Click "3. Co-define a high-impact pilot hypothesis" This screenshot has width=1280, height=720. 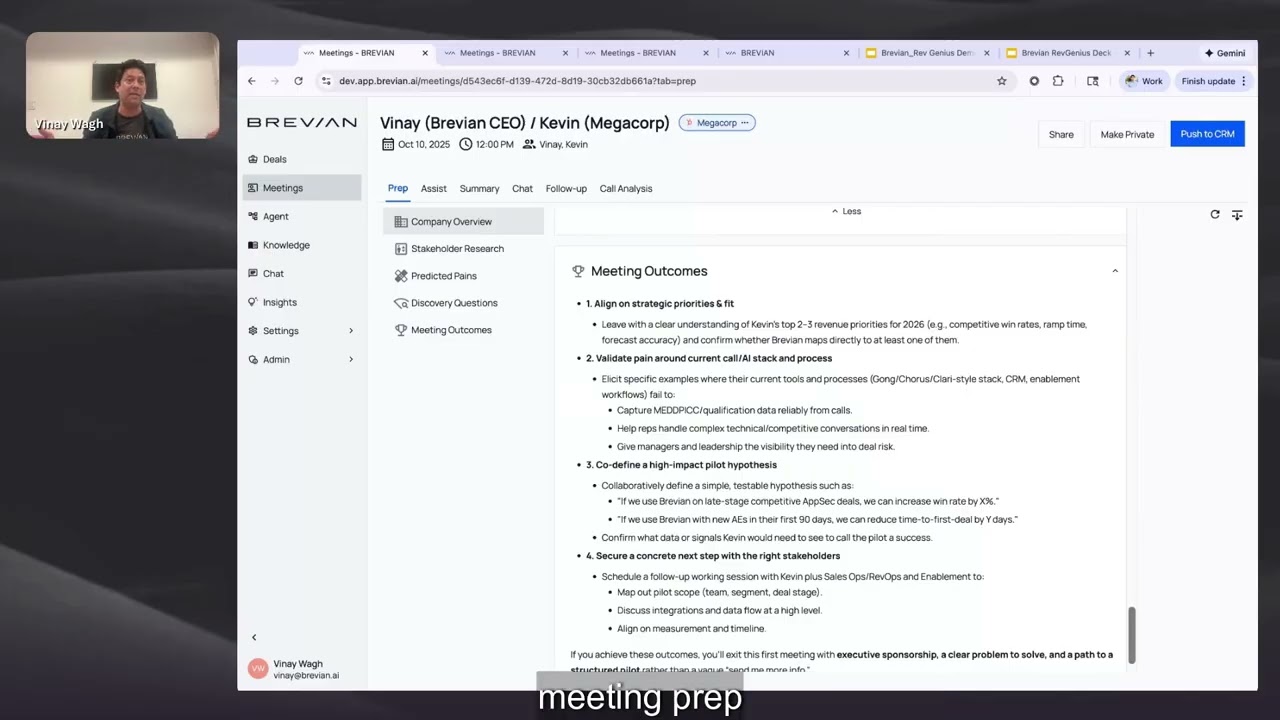tap(681, 465)
